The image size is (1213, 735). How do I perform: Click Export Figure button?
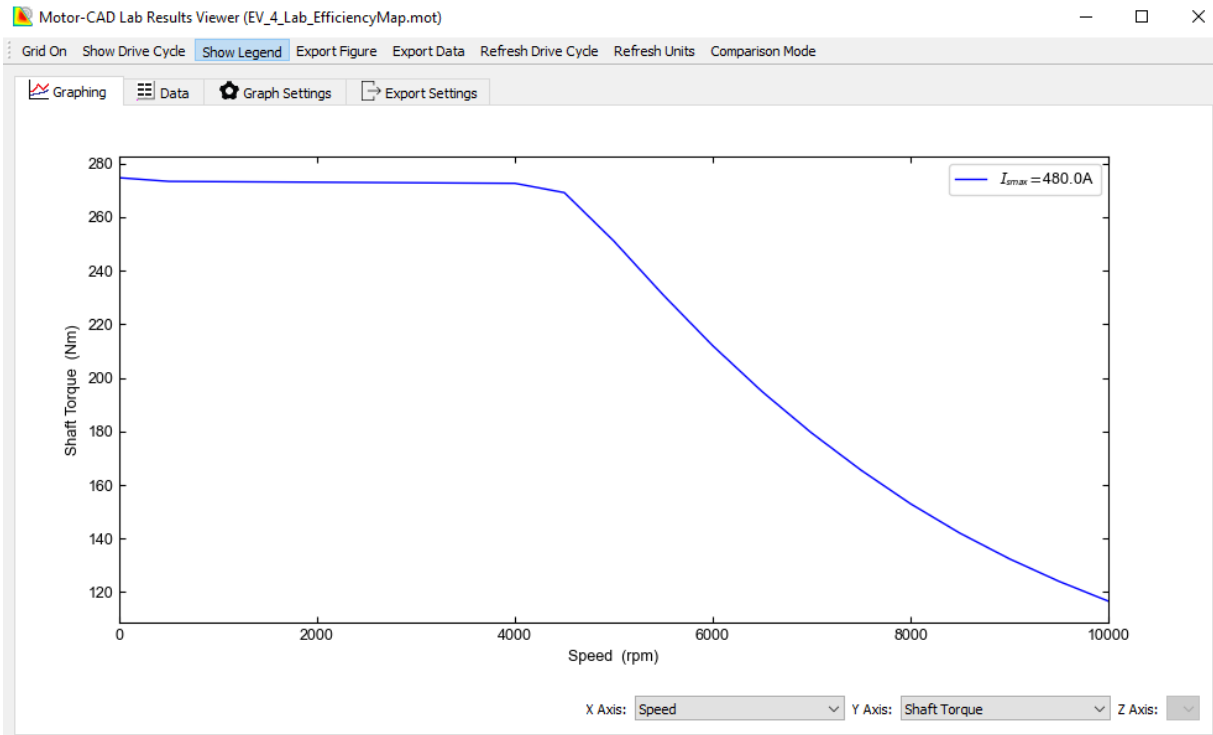(x=336, y=51)
